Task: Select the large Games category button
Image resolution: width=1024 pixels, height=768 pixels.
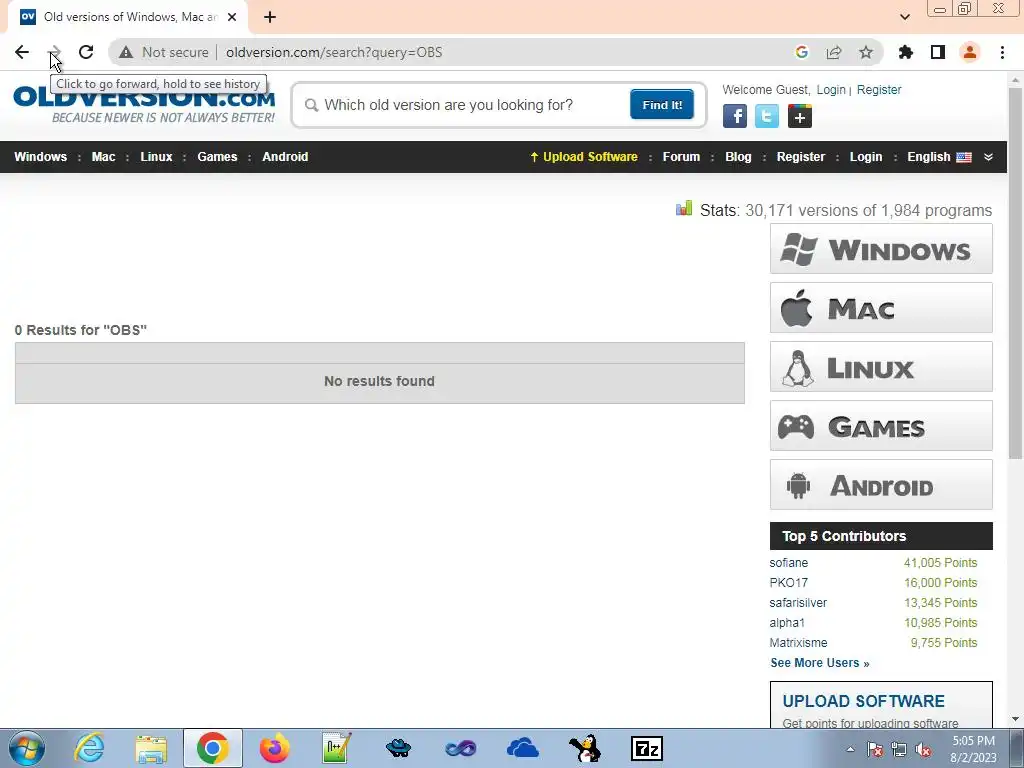Action: click(881, 426)
